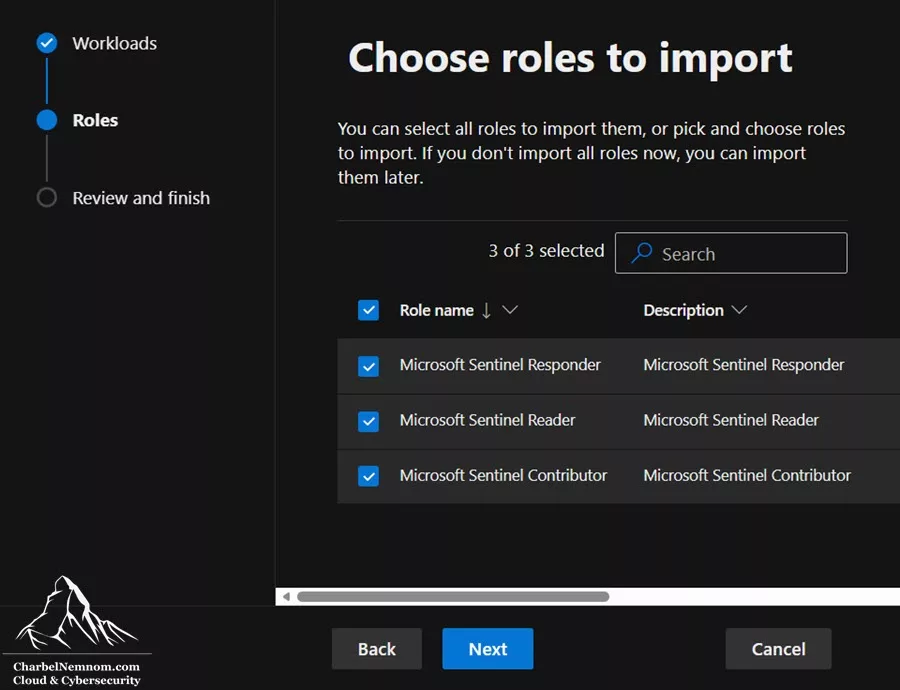Click the Workloads completed step checkmark icon
This screenshot has width=900, height=690.
tap(46, 43)
